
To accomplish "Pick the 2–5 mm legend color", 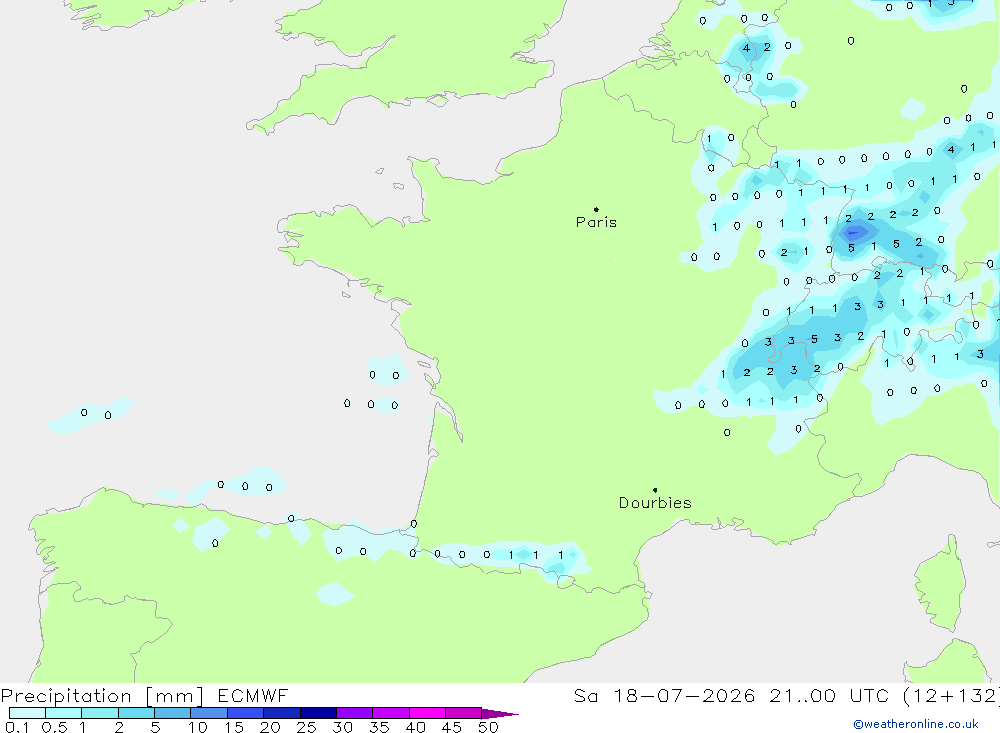I will pyautogui.click(x=136, y=713).
